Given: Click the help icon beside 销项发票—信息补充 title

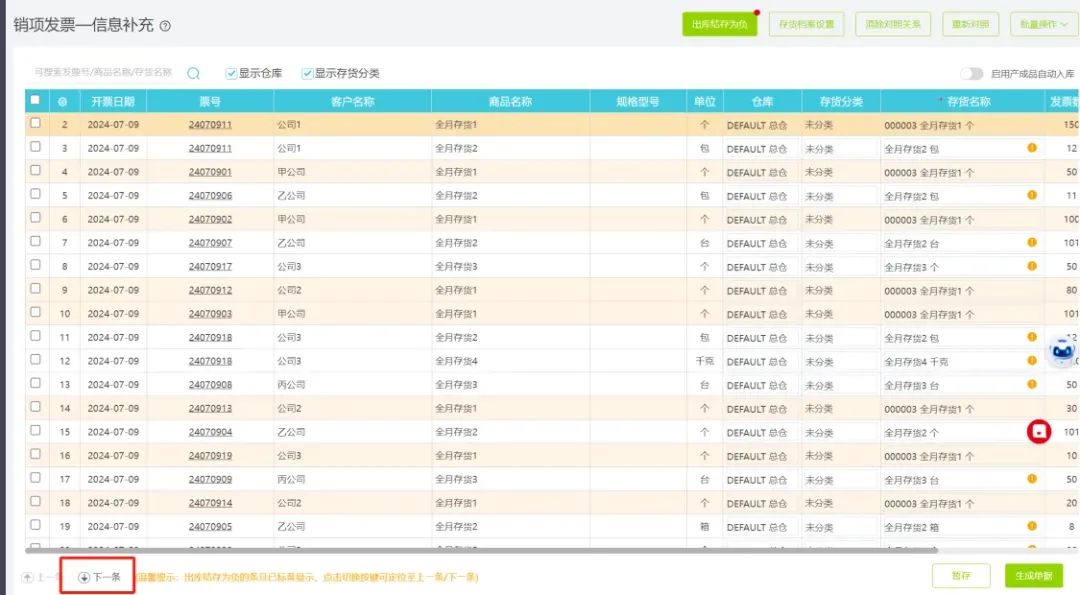Looking at the screenshot, I should (x=163, y=25).
